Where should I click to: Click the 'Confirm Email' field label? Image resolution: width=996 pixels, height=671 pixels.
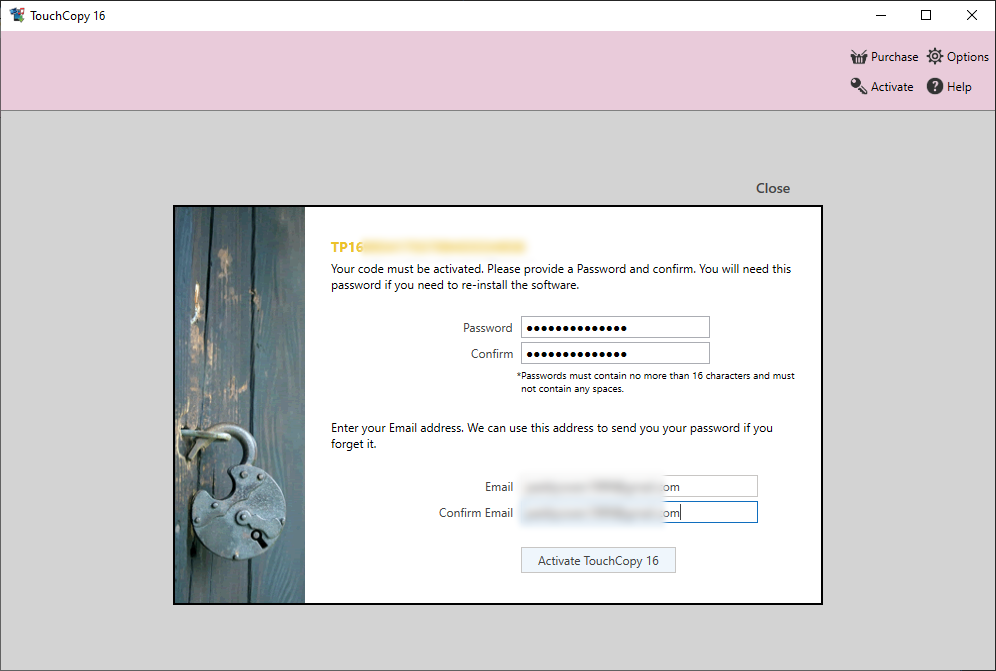coord(476,513)
